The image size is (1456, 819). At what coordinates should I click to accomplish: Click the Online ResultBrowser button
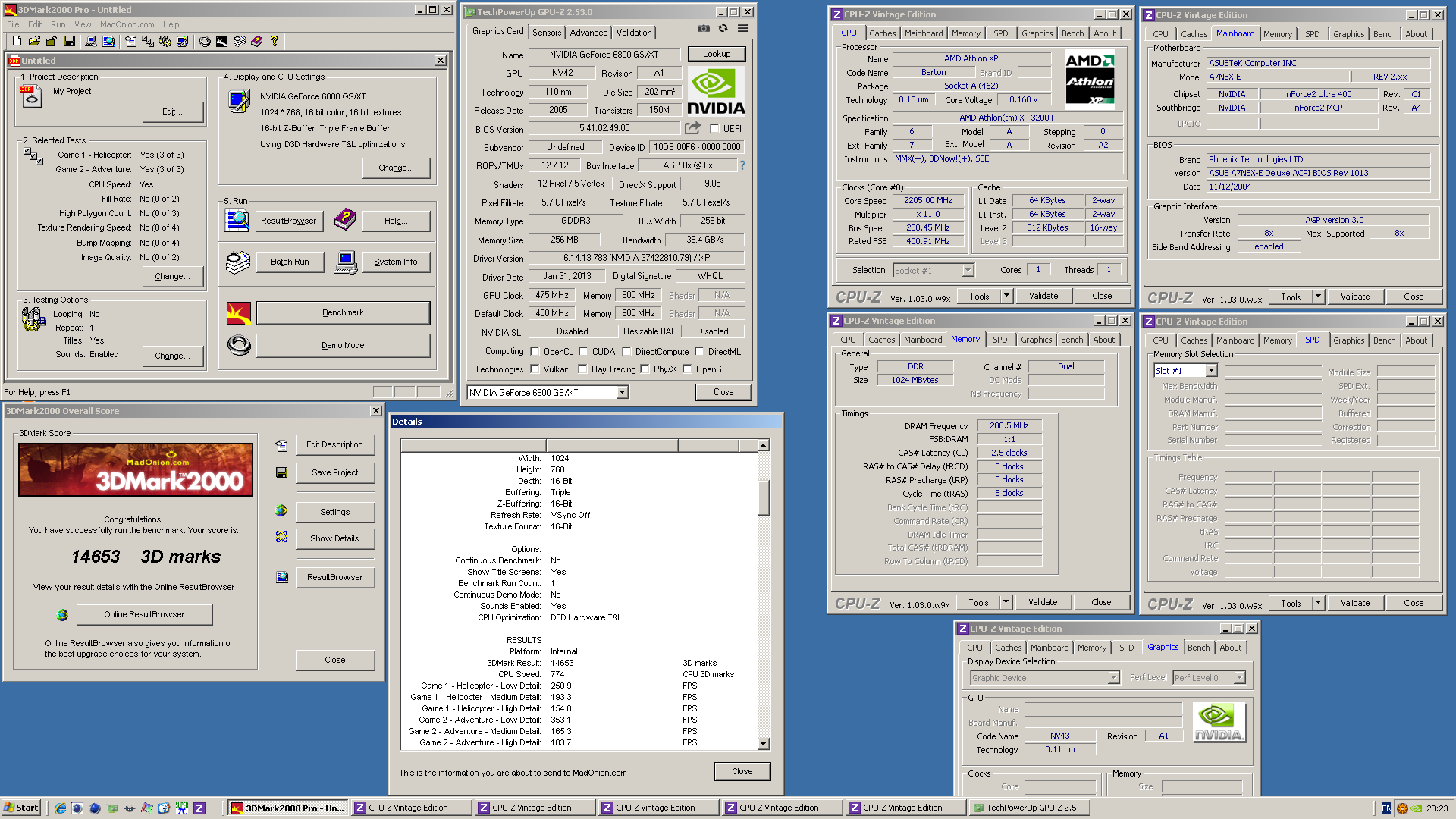pyautogui.click(x=144, y=614)
